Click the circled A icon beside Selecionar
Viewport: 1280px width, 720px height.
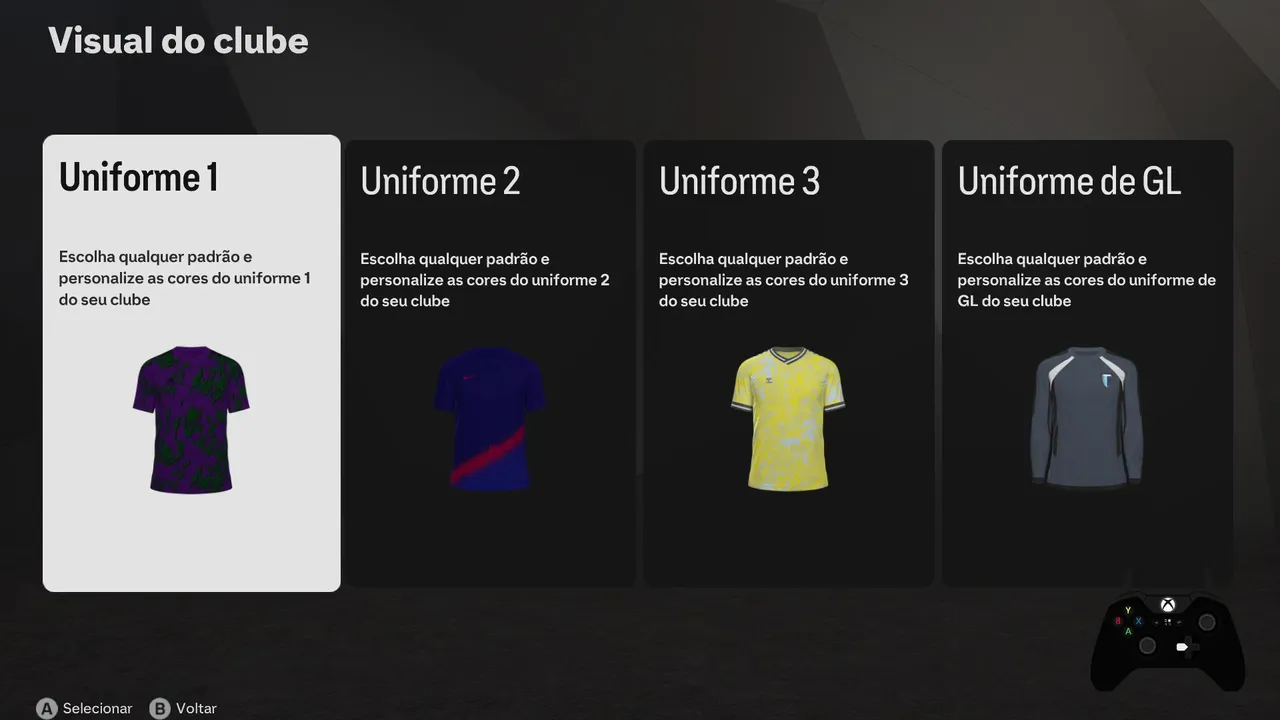[x=47, y=709]
